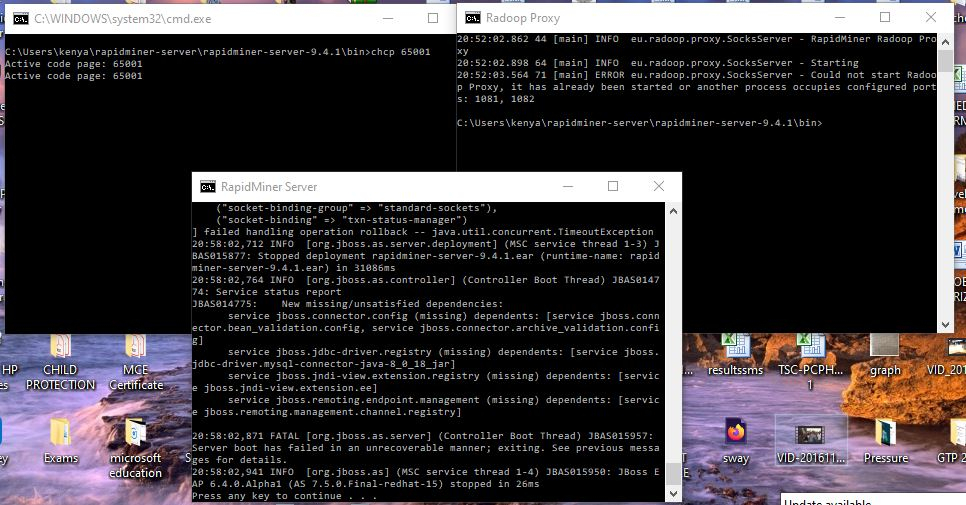Minimize the Radoop Proxy window
This screenshot has width=966, height=505.
[840, 18]
